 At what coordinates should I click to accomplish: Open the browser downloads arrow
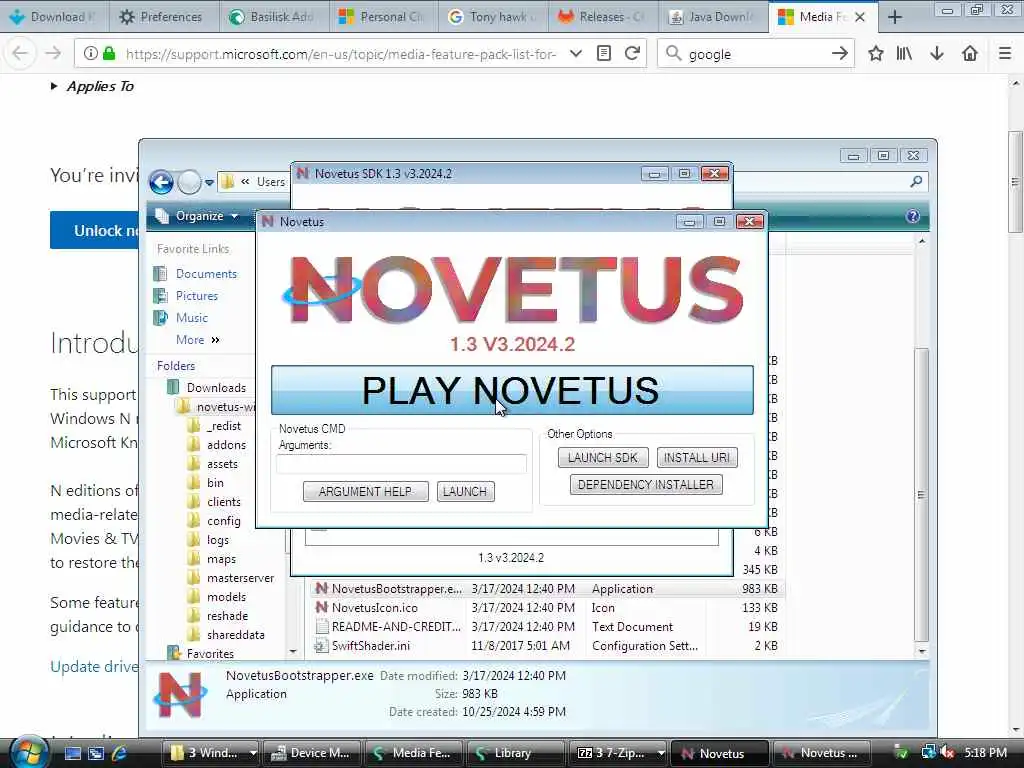click(x=937, y=54)
